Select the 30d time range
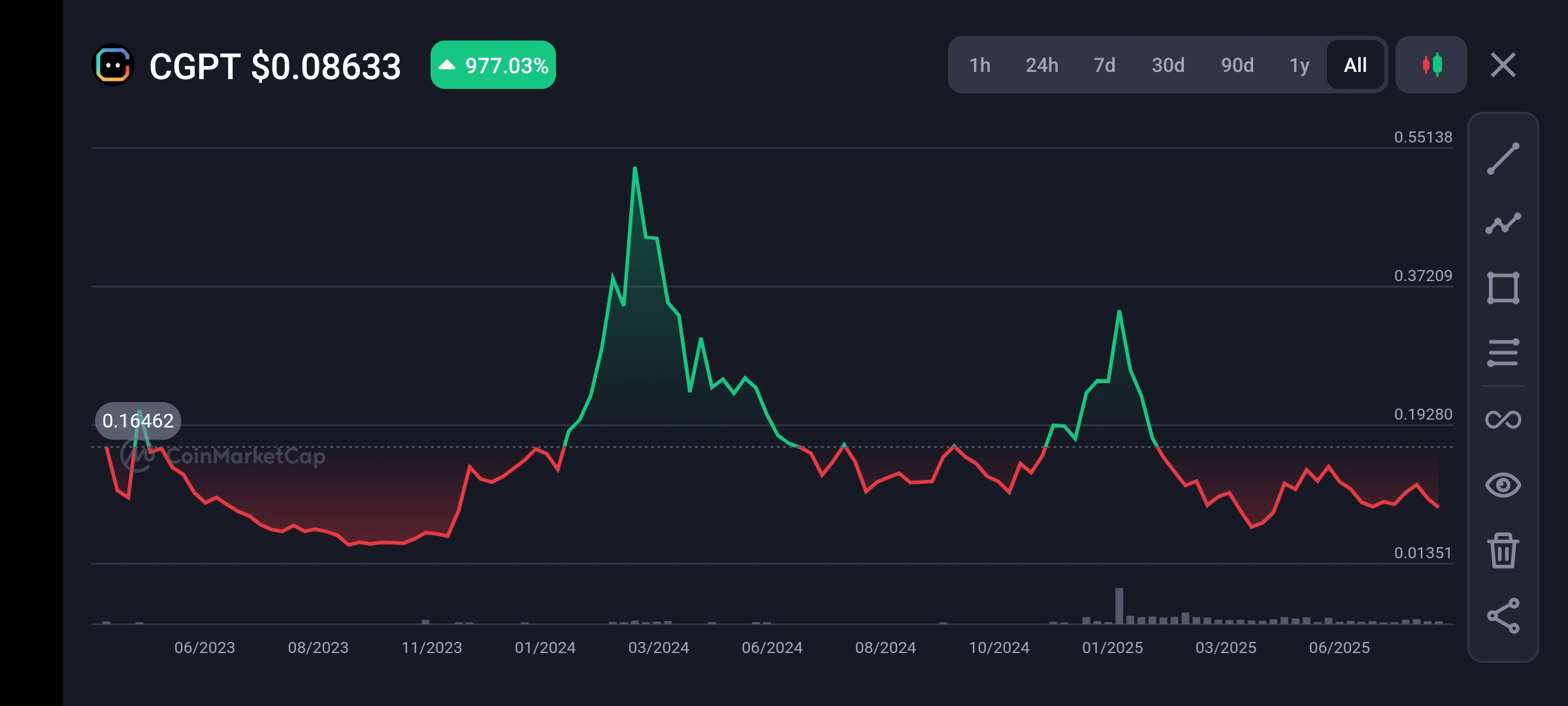1568x706 pixels. pyautogui.click(x=1168, y=65)
